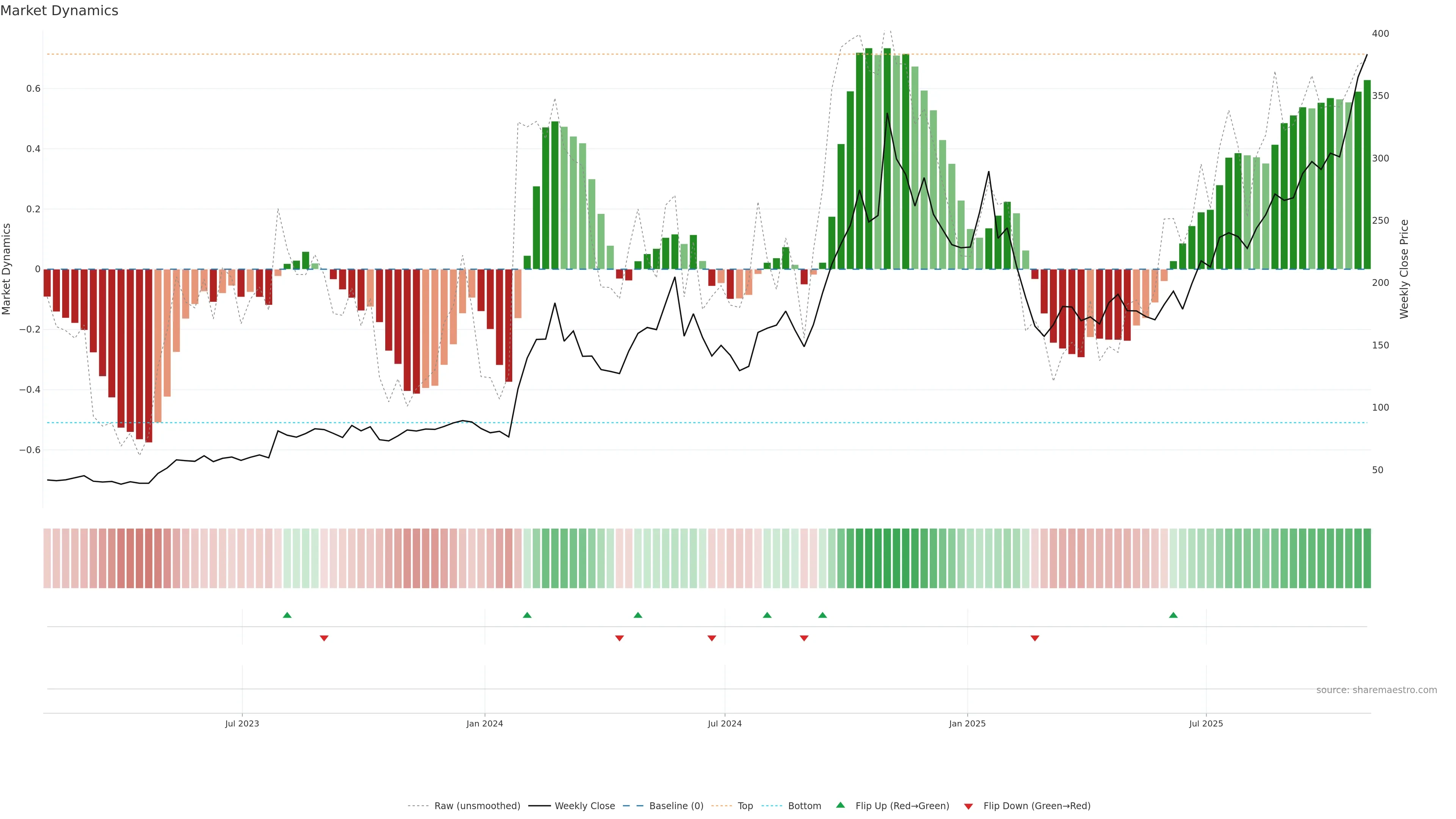Click the red flip-down marker after Jan 2025
Image resolution: width=1456 pixels, height=819 pixels.
(x=1035, y=638)
